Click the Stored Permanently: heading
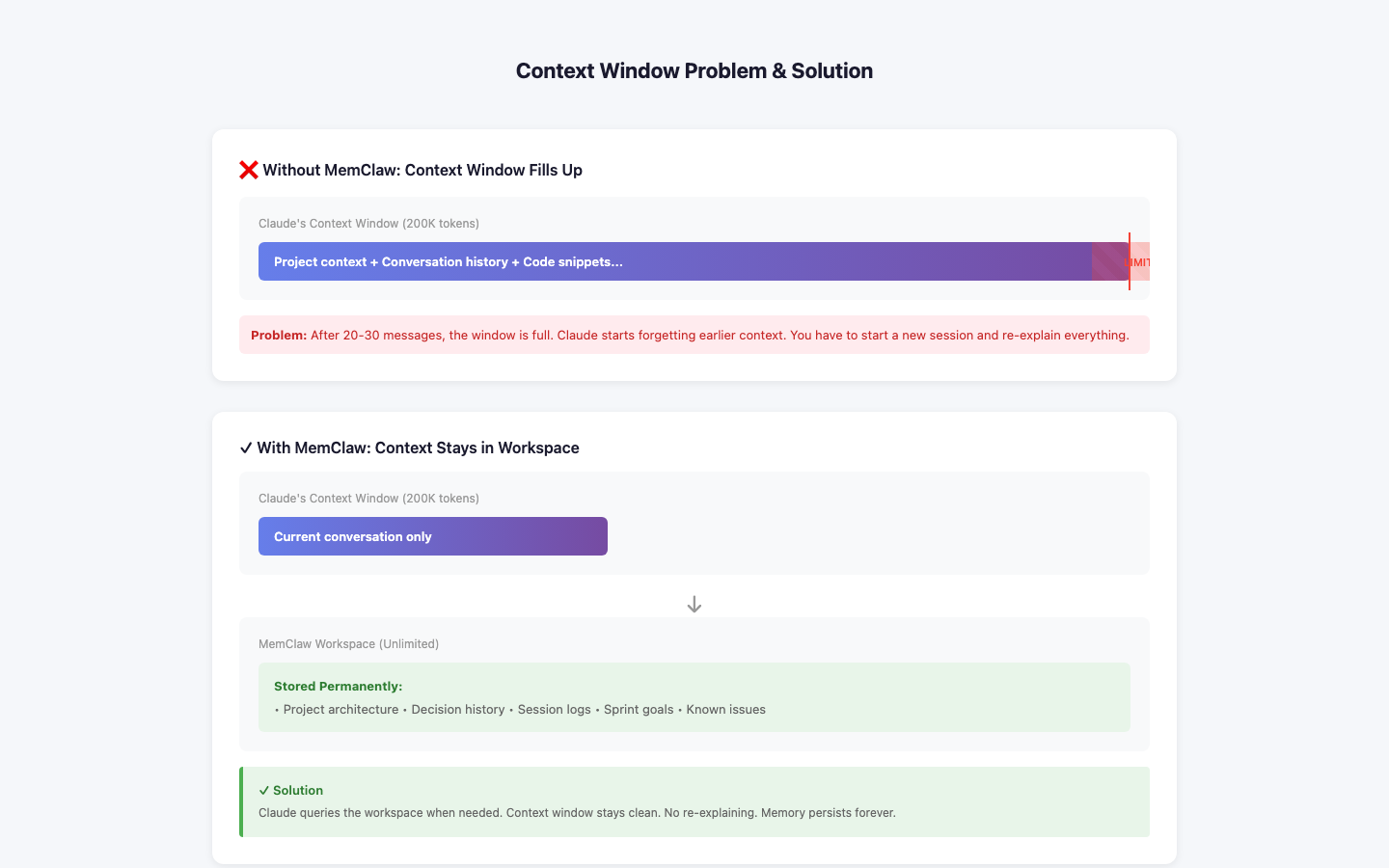 pyautogui.click(x=338, y=687)
